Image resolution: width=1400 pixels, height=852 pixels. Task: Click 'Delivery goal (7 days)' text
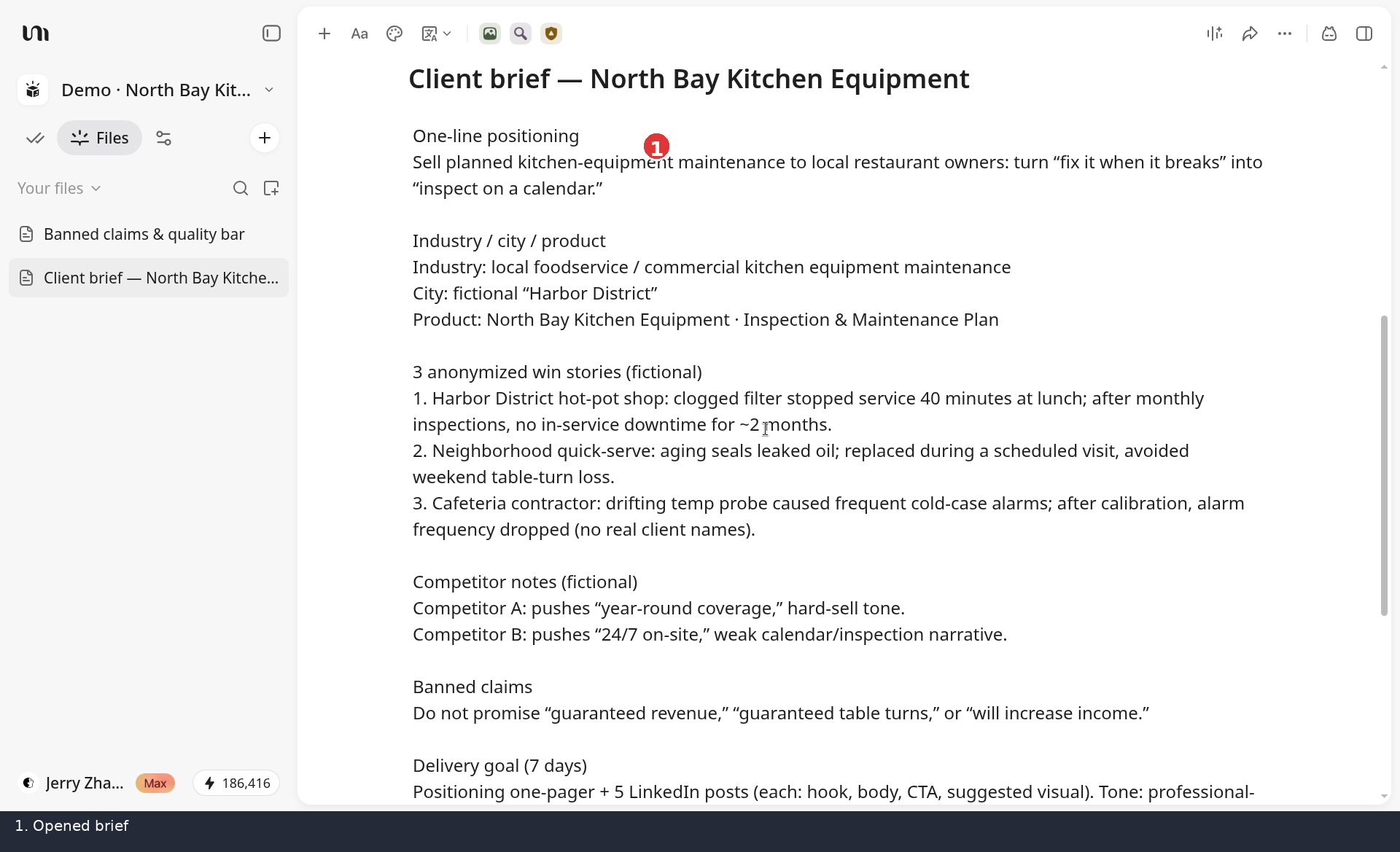pos(499,766)
